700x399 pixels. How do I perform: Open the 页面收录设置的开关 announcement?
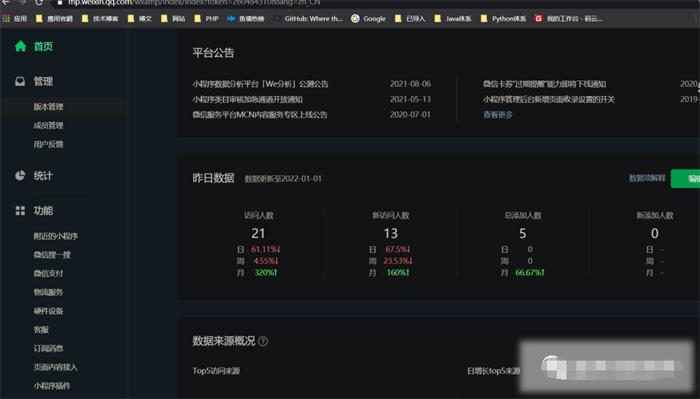tap(549, 99)
